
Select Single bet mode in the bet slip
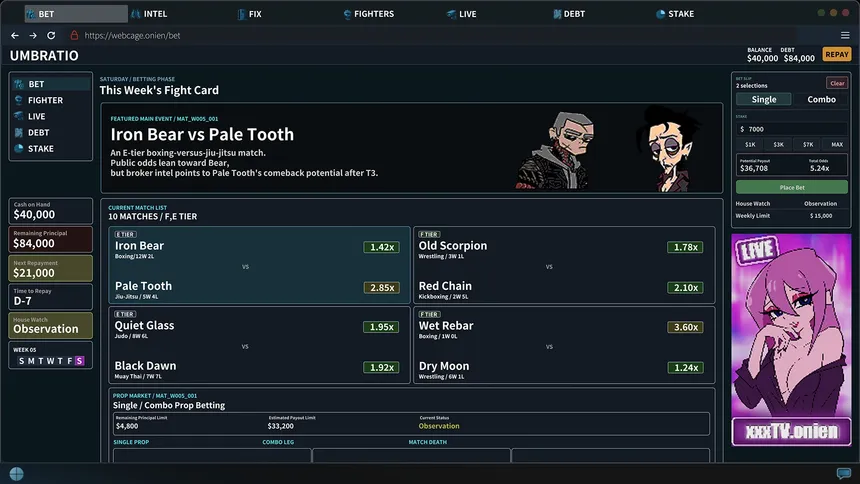coord(763,99)
